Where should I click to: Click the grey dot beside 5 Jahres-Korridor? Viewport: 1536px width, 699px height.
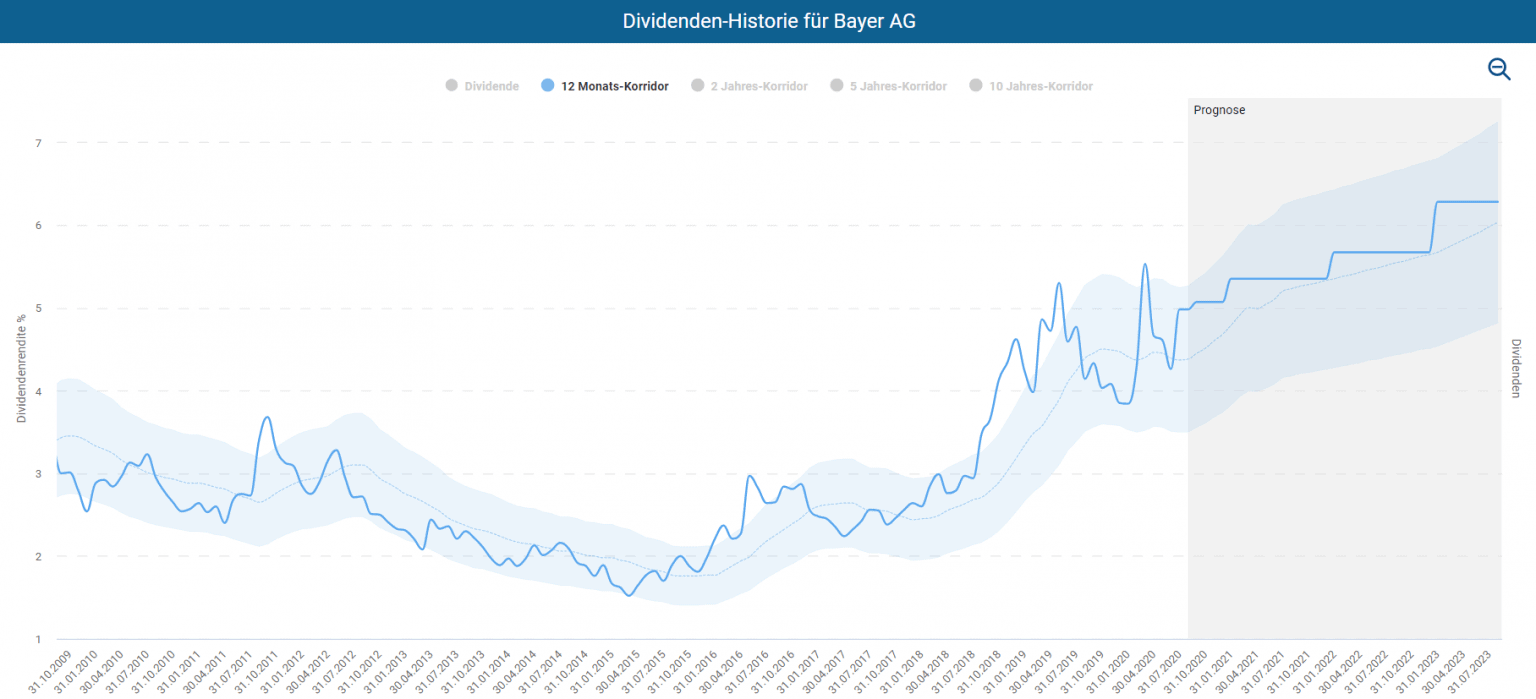coord(836,86)
